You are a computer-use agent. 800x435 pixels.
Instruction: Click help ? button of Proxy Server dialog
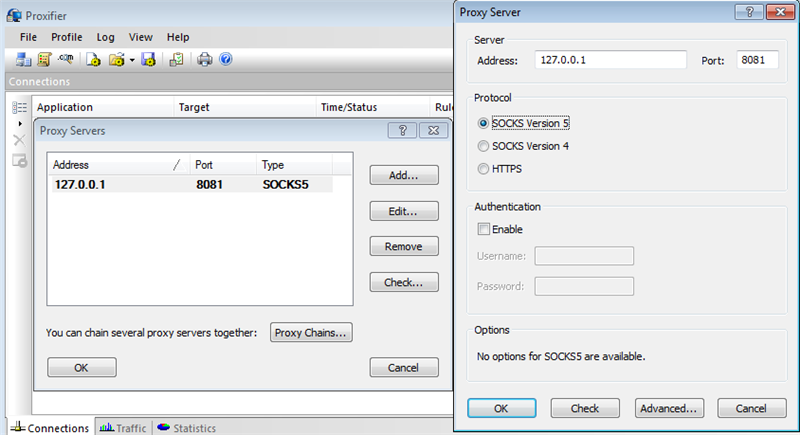point(749,12)
